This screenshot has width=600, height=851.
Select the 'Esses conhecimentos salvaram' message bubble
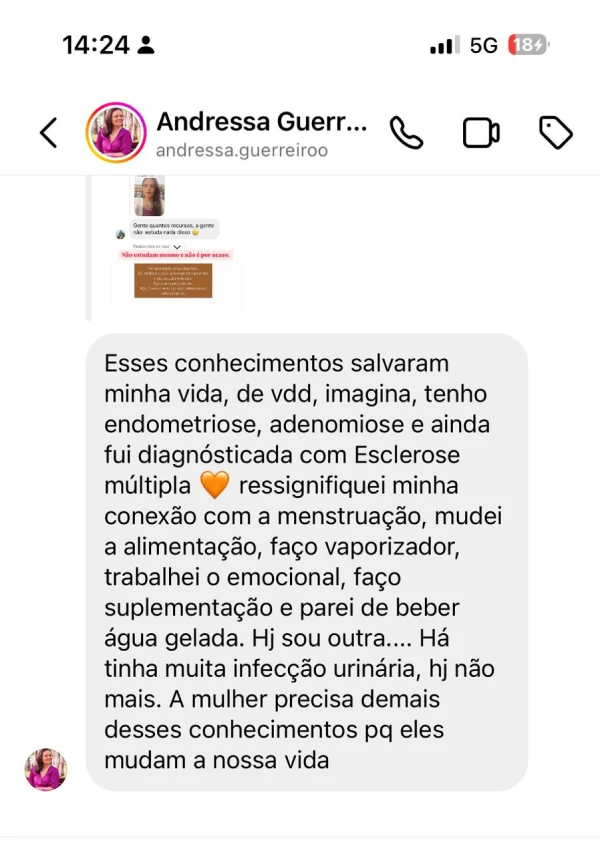307,562
